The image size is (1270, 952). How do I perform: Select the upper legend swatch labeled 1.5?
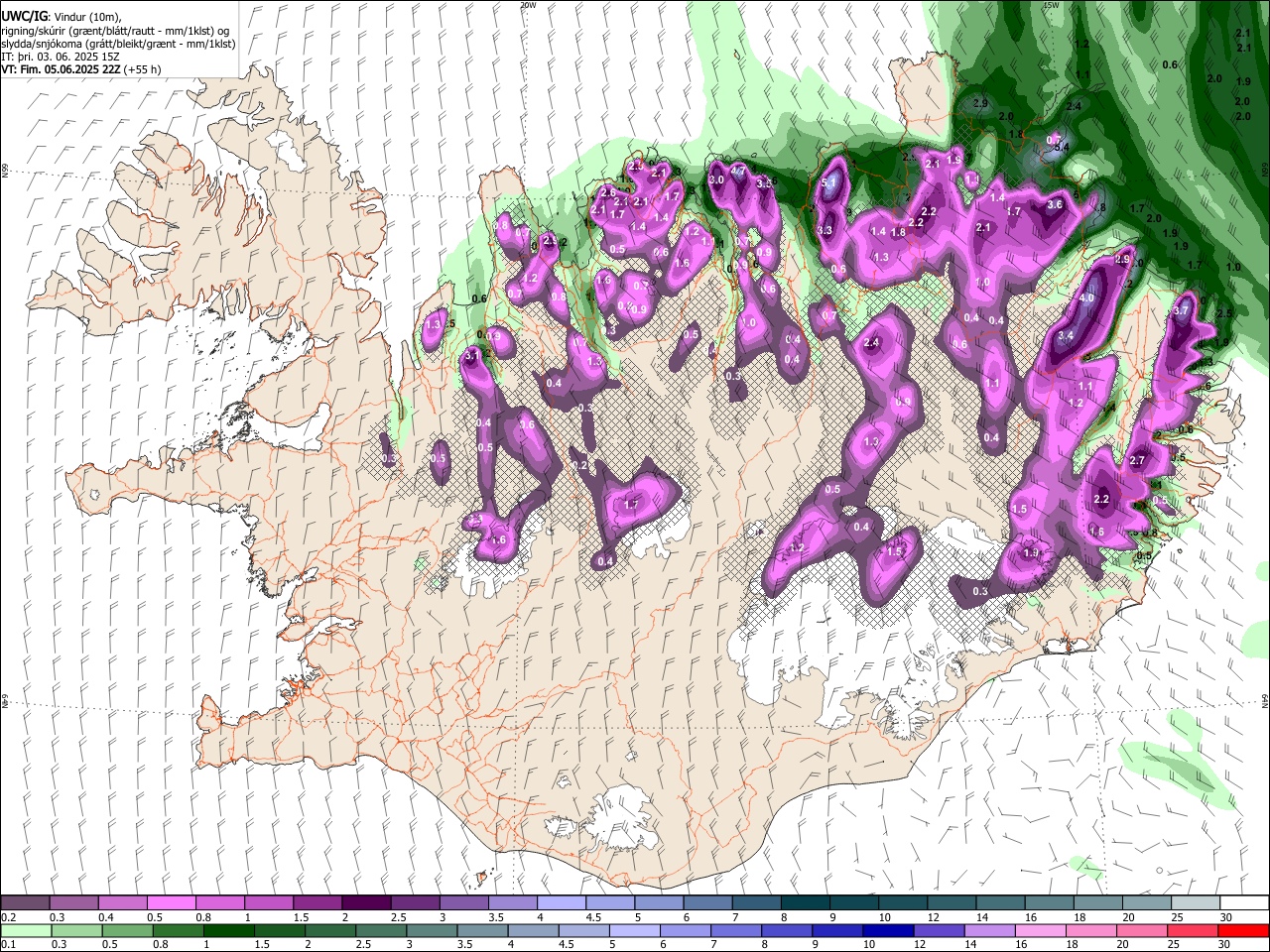(x=317, y=902)
